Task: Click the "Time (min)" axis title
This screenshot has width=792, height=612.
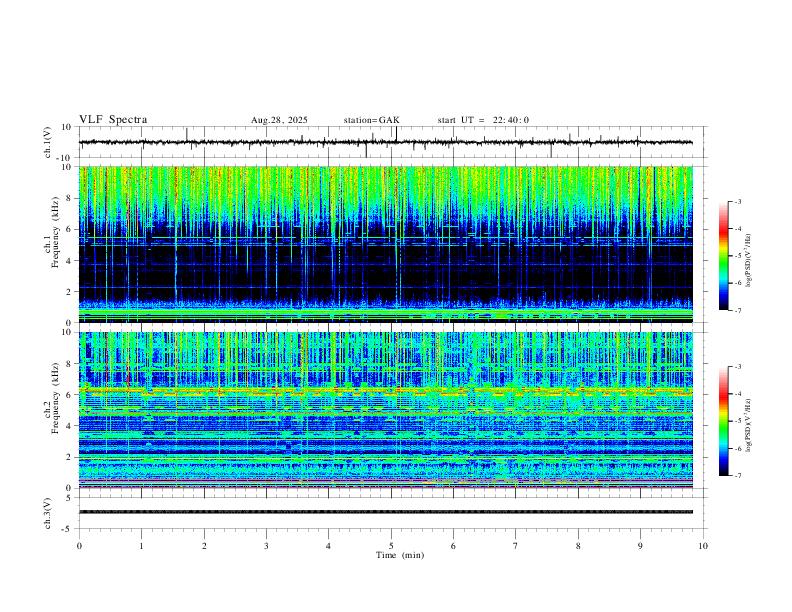Action: 400,555
